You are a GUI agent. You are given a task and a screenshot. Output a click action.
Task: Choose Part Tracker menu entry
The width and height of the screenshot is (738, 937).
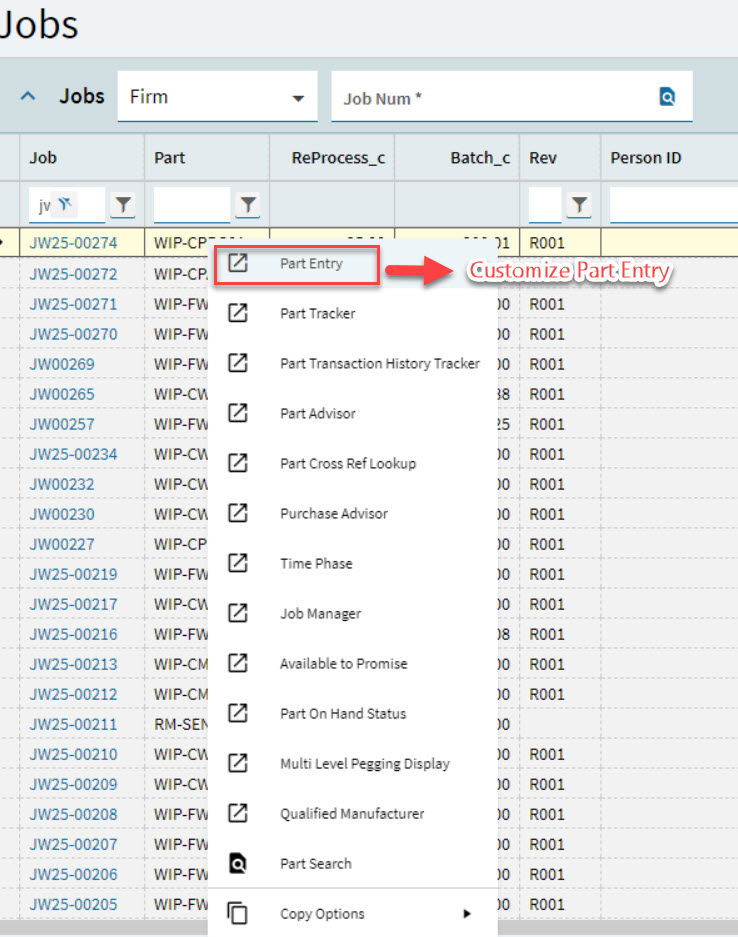point(353,313)
